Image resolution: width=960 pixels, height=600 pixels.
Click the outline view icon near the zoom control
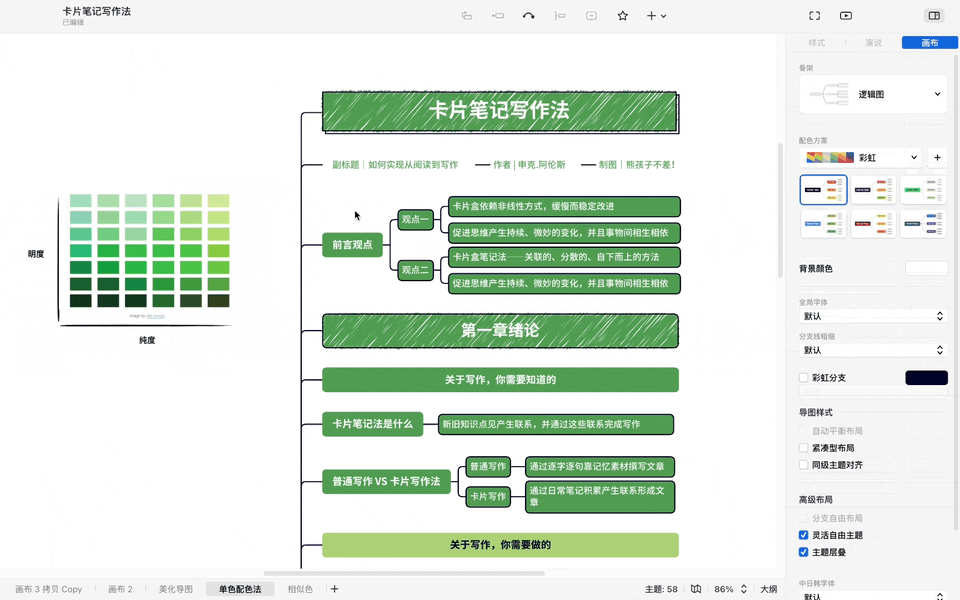(697, 589)
